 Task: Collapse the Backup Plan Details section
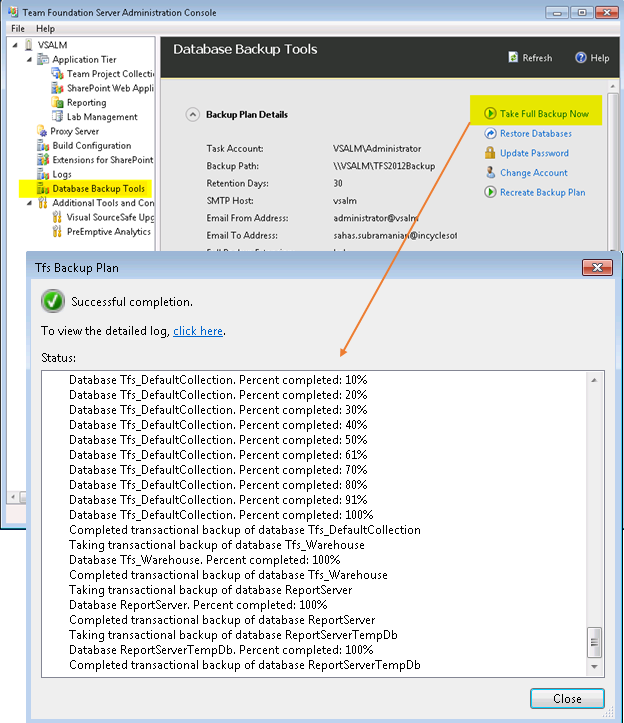point(192,115)
